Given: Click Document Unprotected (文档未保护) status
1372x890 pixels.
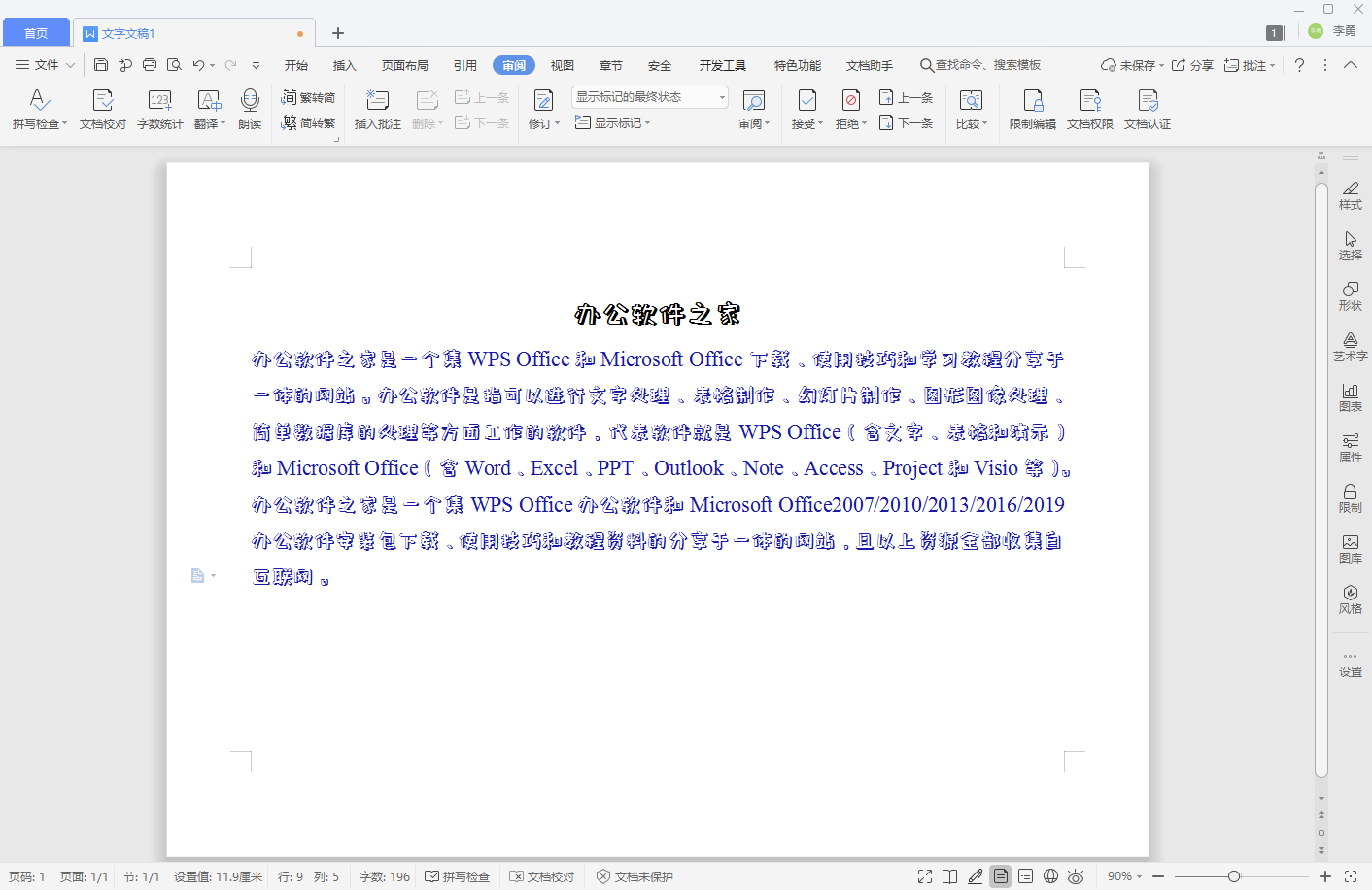Looking at the screenshot, I should tap(635, 876).
